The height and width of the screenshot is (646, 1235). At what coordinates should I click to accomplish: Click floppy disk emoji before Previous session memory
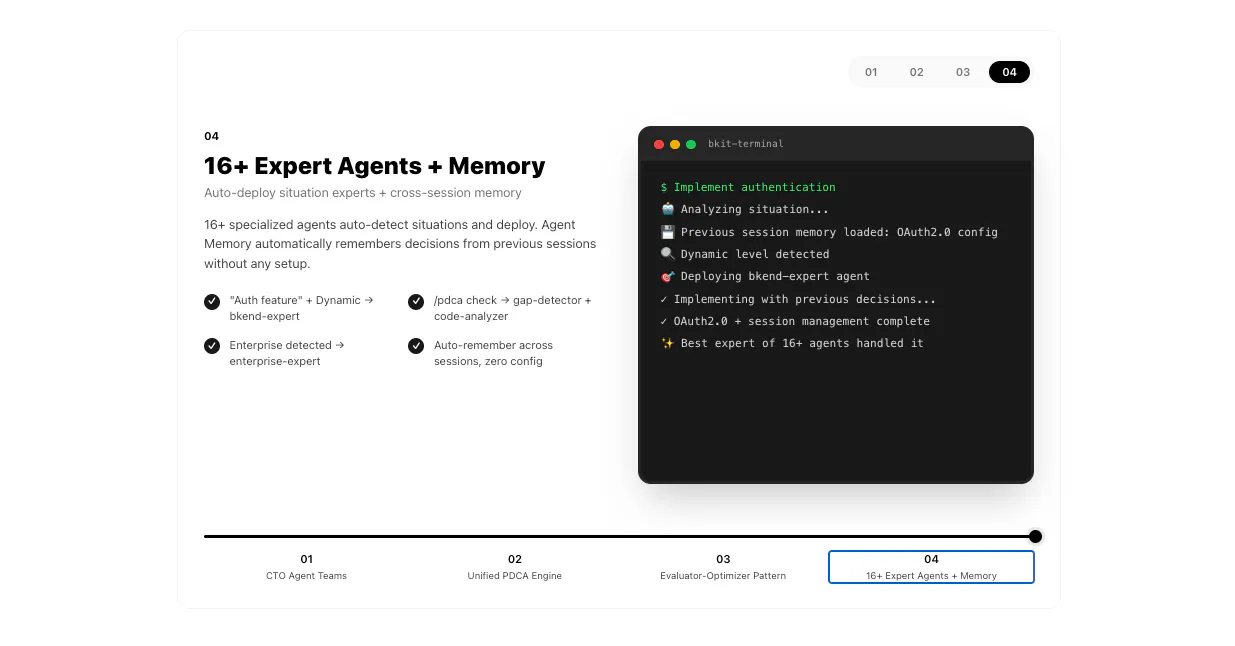point(668,232)
